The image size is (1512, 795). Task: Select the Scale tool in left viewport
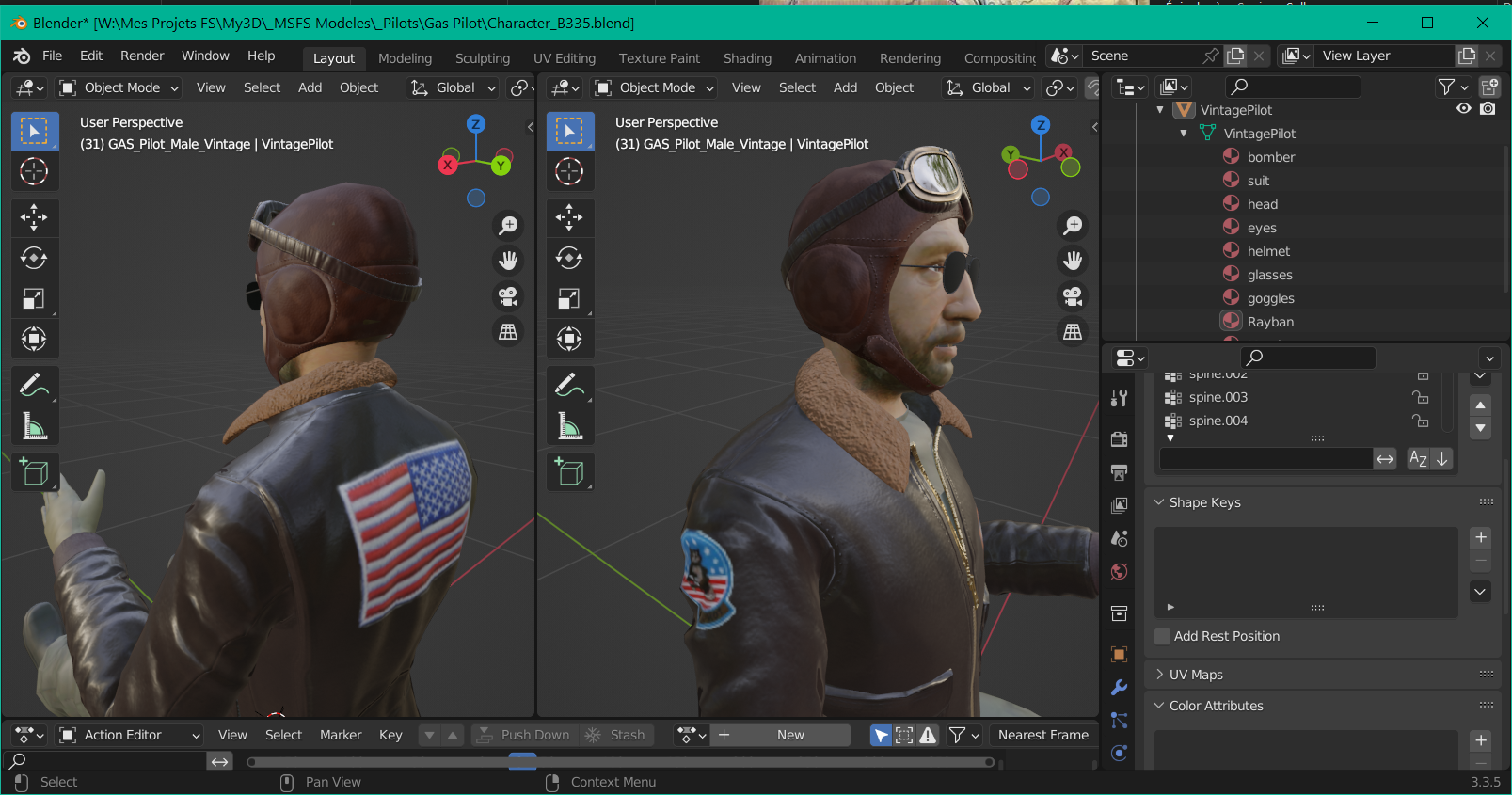coord(34,298)
